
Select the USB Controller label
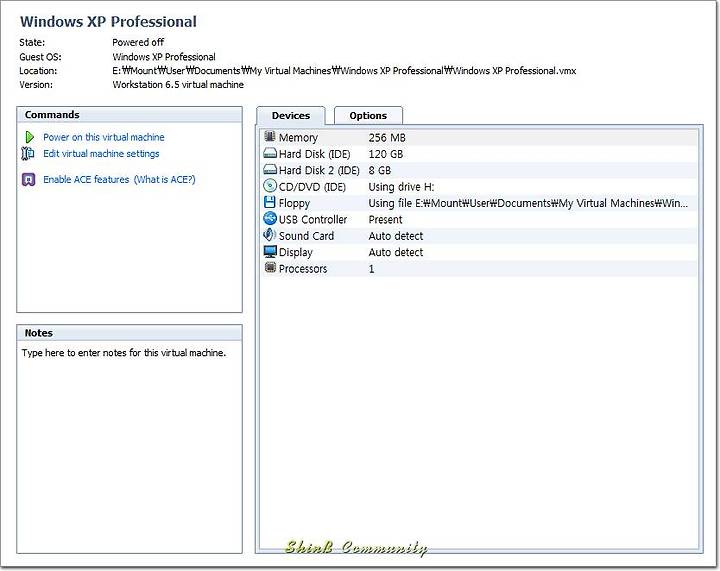tap(313, 219)
